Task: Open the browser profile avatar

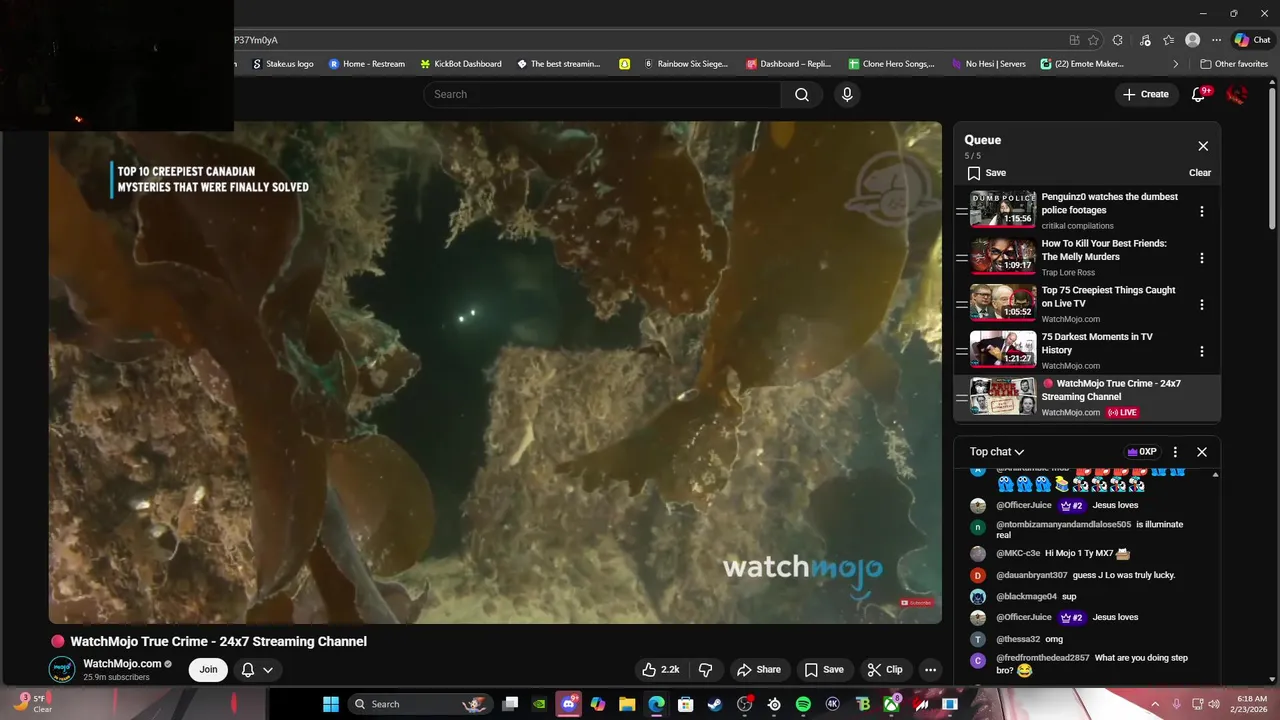Action: [1192, 40]
